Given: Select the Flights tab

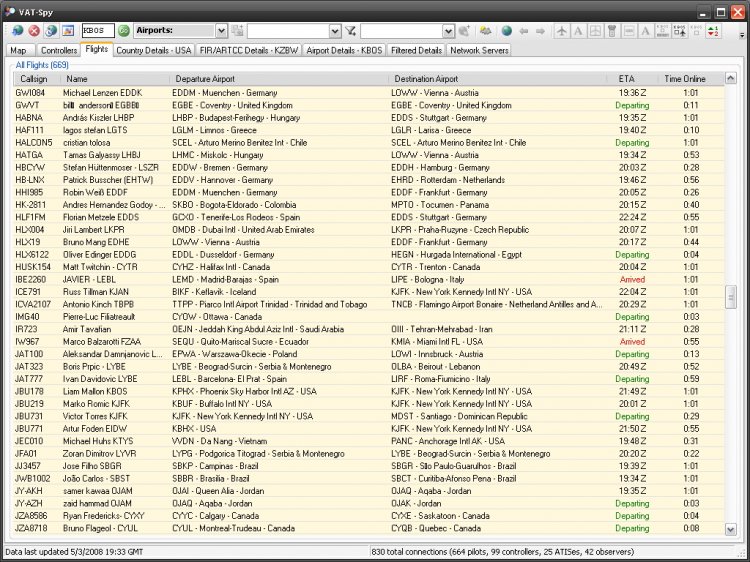Looking at the screenshot, I should (x=97, y=49).
